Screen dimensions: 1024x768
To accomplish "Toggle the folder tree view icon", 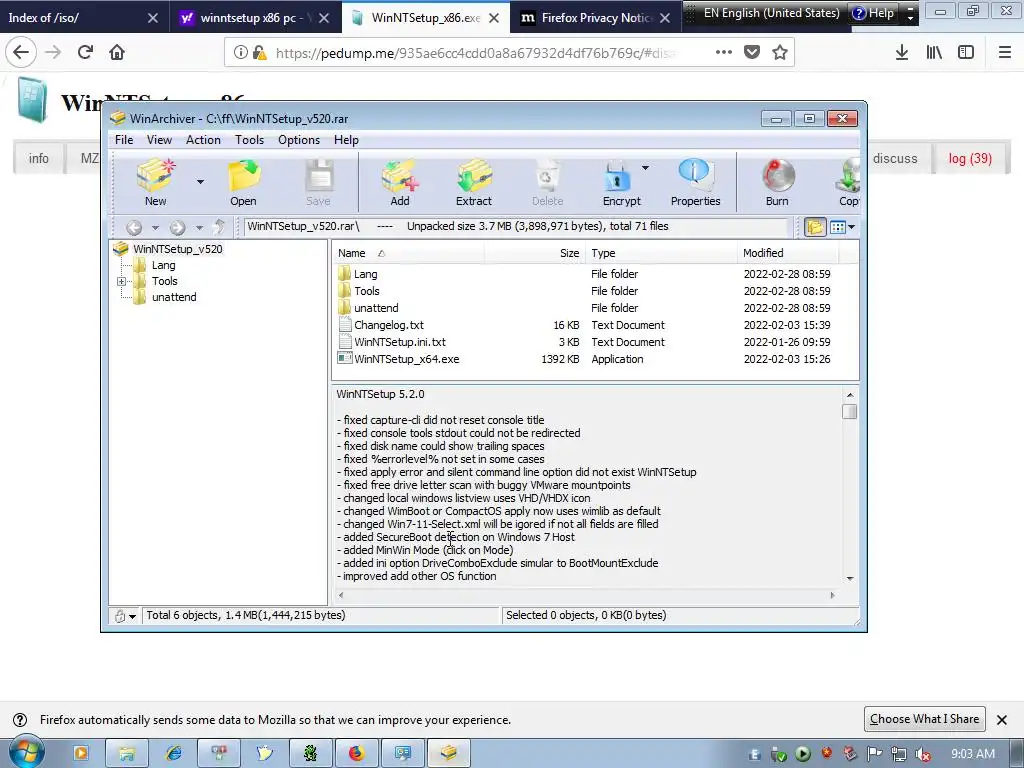I will click(x=815, y=227).
